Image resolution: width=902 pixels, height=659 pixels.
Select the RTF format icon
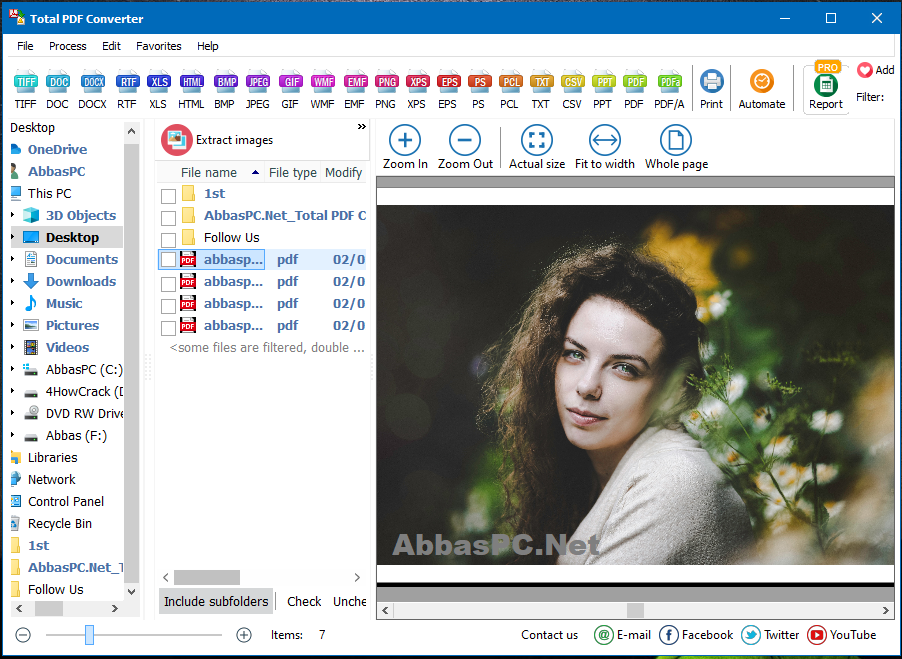(127, 90)
